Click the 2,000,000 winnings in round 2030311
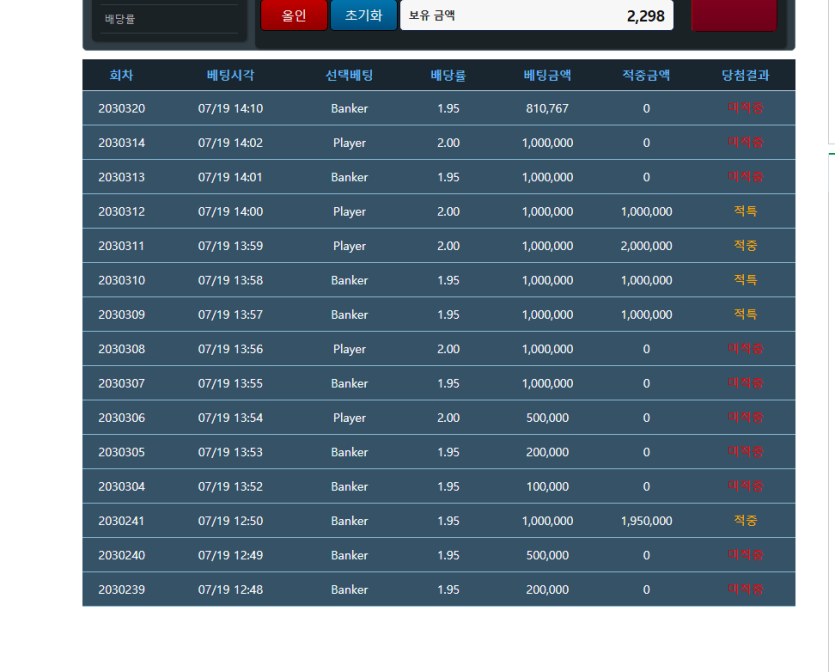 click(x=646, y=246)
